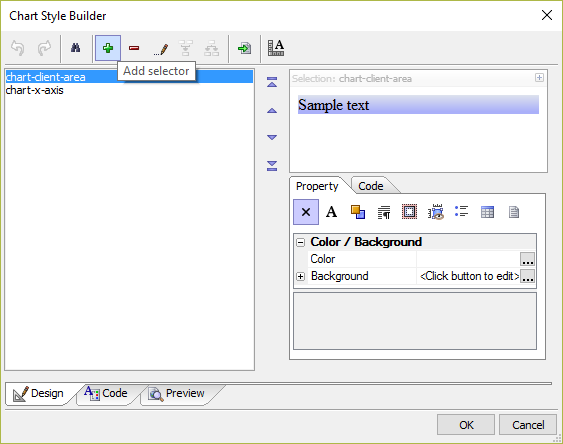Expand the Selection preview panel plus
The image size is (563, 444).
pos(539,78)
